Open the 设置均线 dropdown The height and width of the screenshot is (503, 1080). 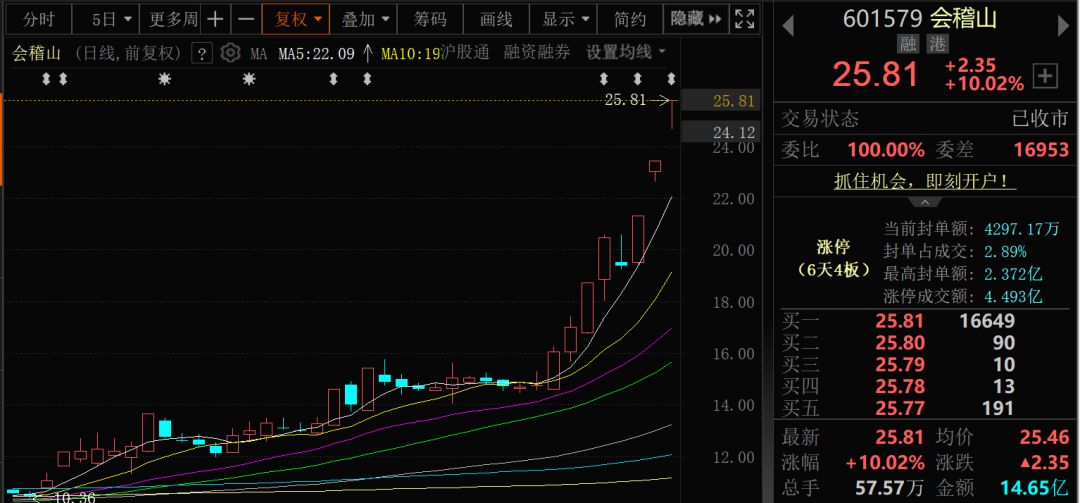(x=626, y=53)
